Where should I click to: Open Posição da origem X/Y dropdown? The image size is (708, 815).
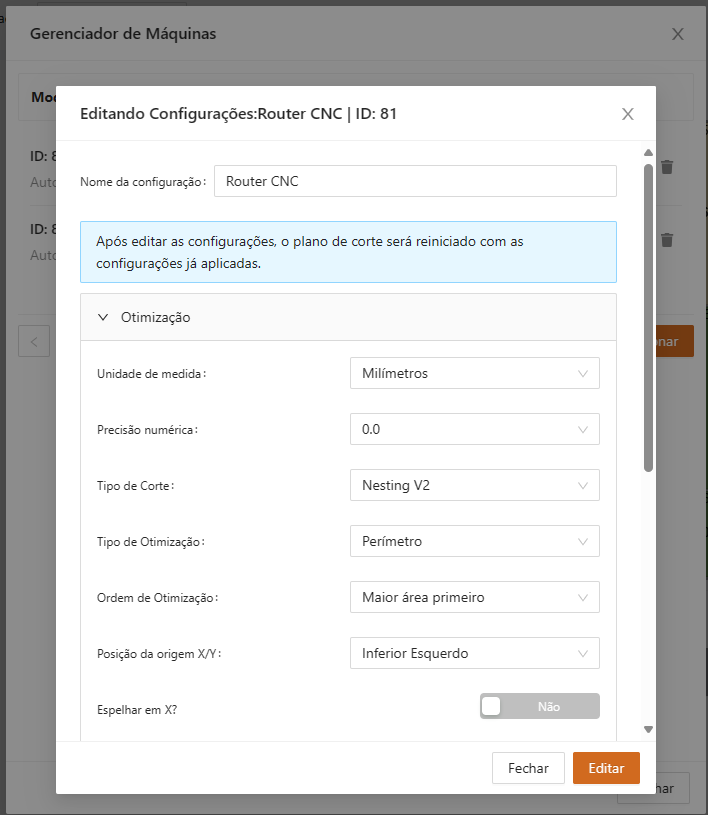(x=474, y=653)
